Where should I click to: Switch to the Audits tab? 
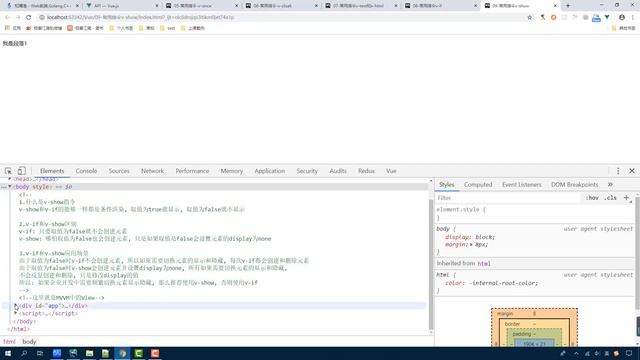coord(338,171)
